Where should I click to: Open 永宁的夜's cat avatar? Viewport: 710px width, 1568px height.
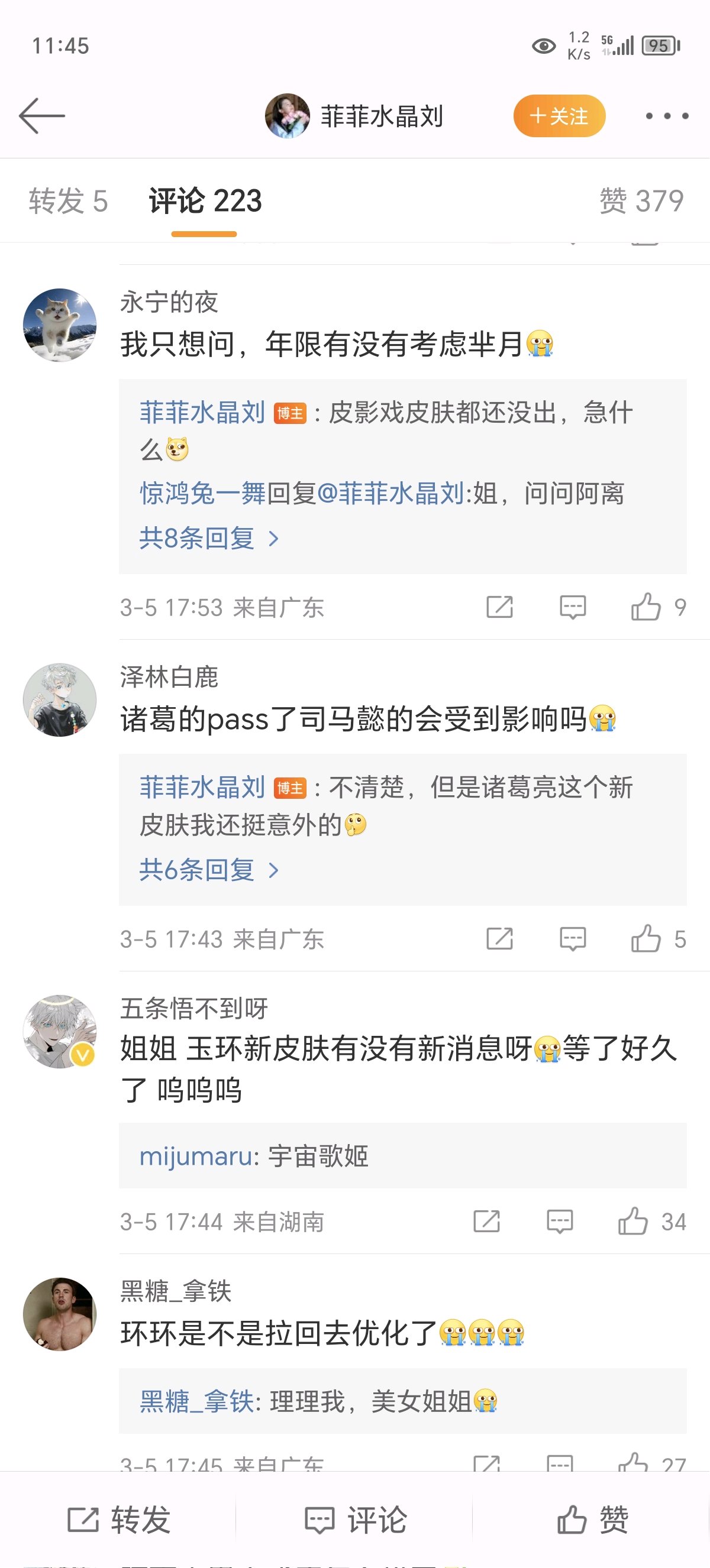(x=60, y=325)
